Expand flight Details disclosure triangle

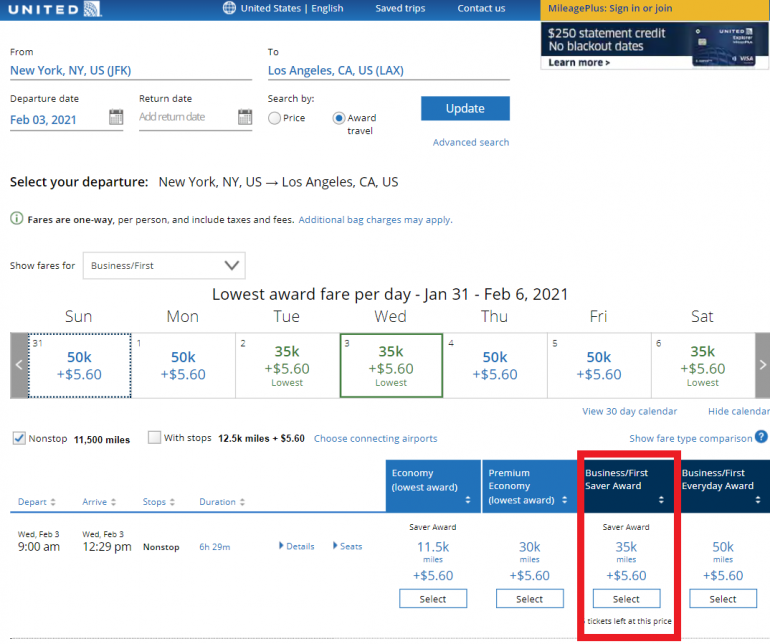click(x=282, y=546)
